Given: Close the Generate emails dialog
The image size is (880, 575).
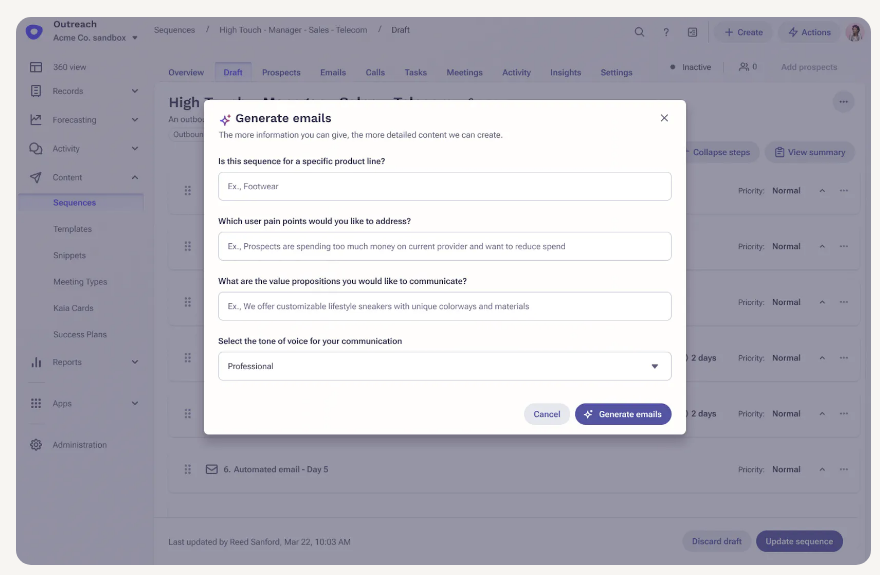Looking at the screenshot, I should (x=664, y=118).
